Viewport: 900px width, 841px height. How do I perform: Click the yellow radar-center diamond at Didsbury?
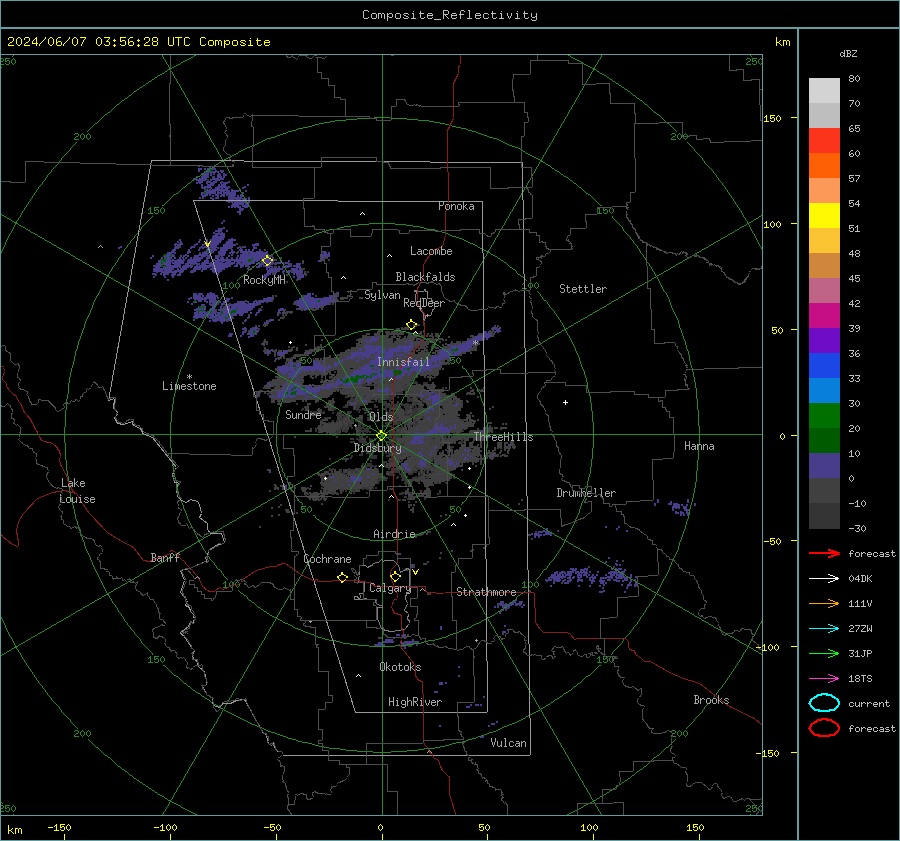[382, 436]
